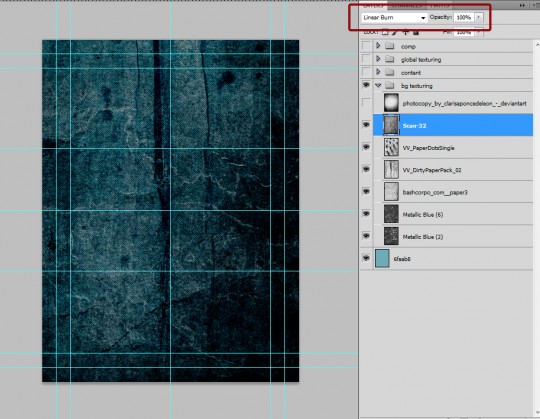Click the bg texturing folder icon
540x419 pixels.
(390, 85)
